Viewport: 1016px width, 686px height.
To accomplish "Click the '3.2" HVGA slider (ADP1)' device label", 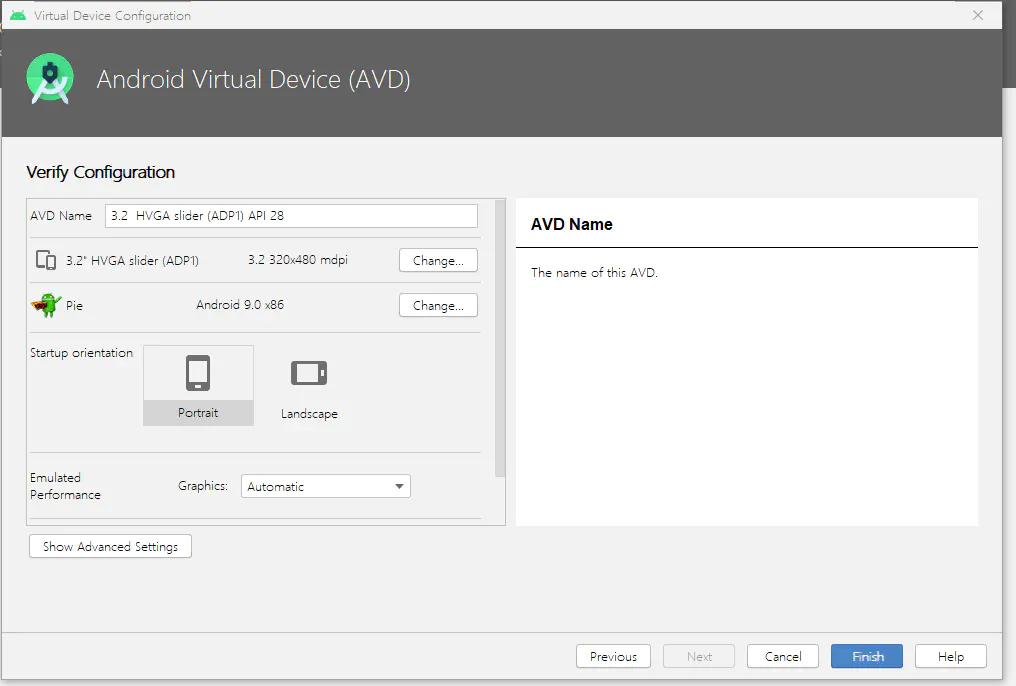I will point(132,260).
